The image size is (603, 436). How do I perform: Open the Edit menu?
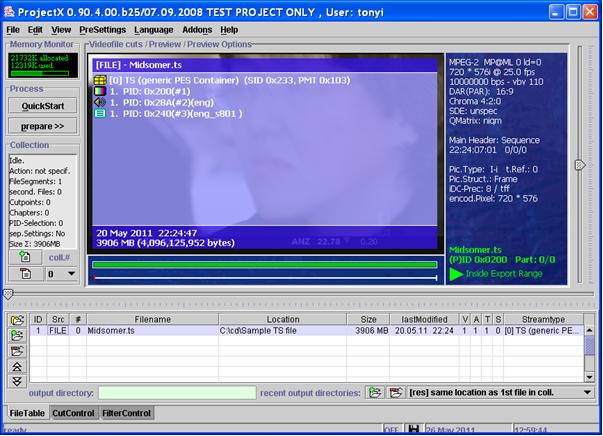tap(35, 30)
